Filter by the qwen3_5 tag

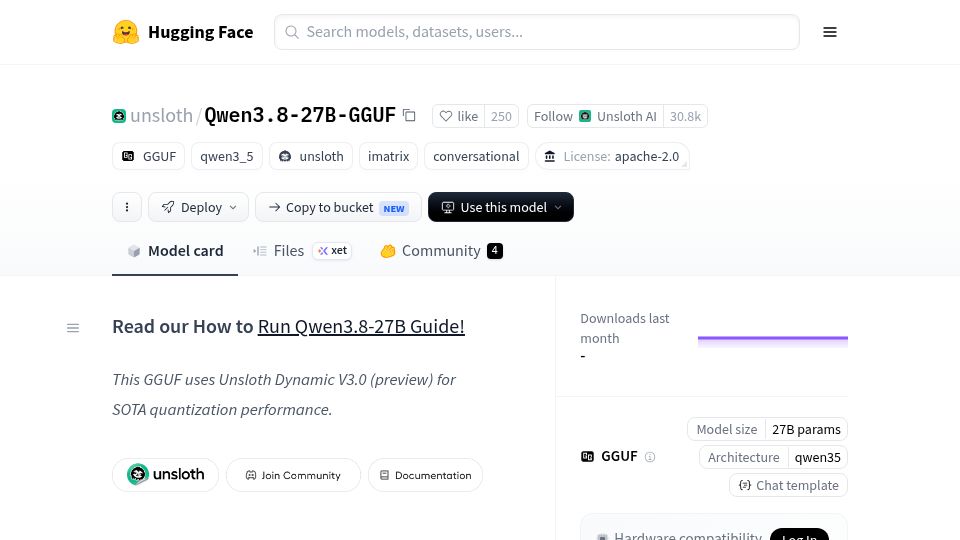[x=227, y=156]
